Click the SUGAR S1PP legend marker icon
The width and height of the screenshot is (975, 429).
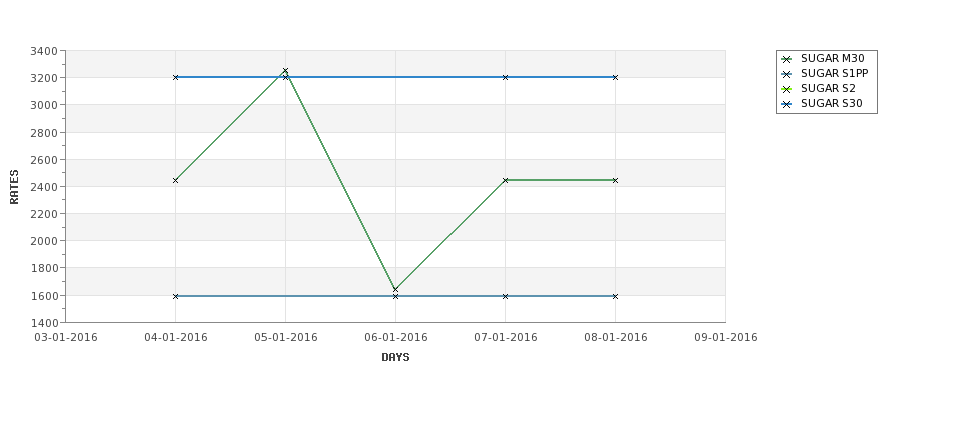(x=787, y=74)
